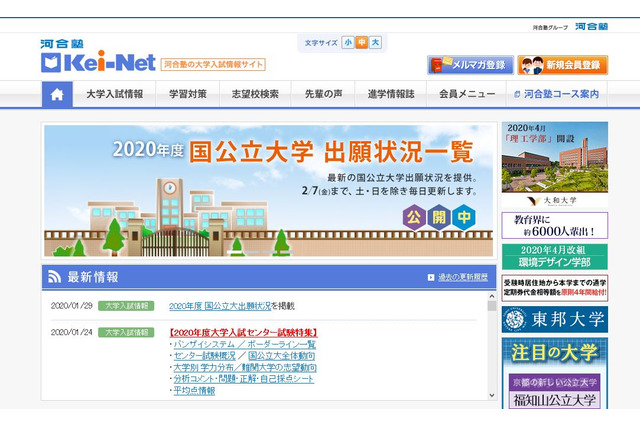Open the 先輩の声 menu

(x=323, y=94)
